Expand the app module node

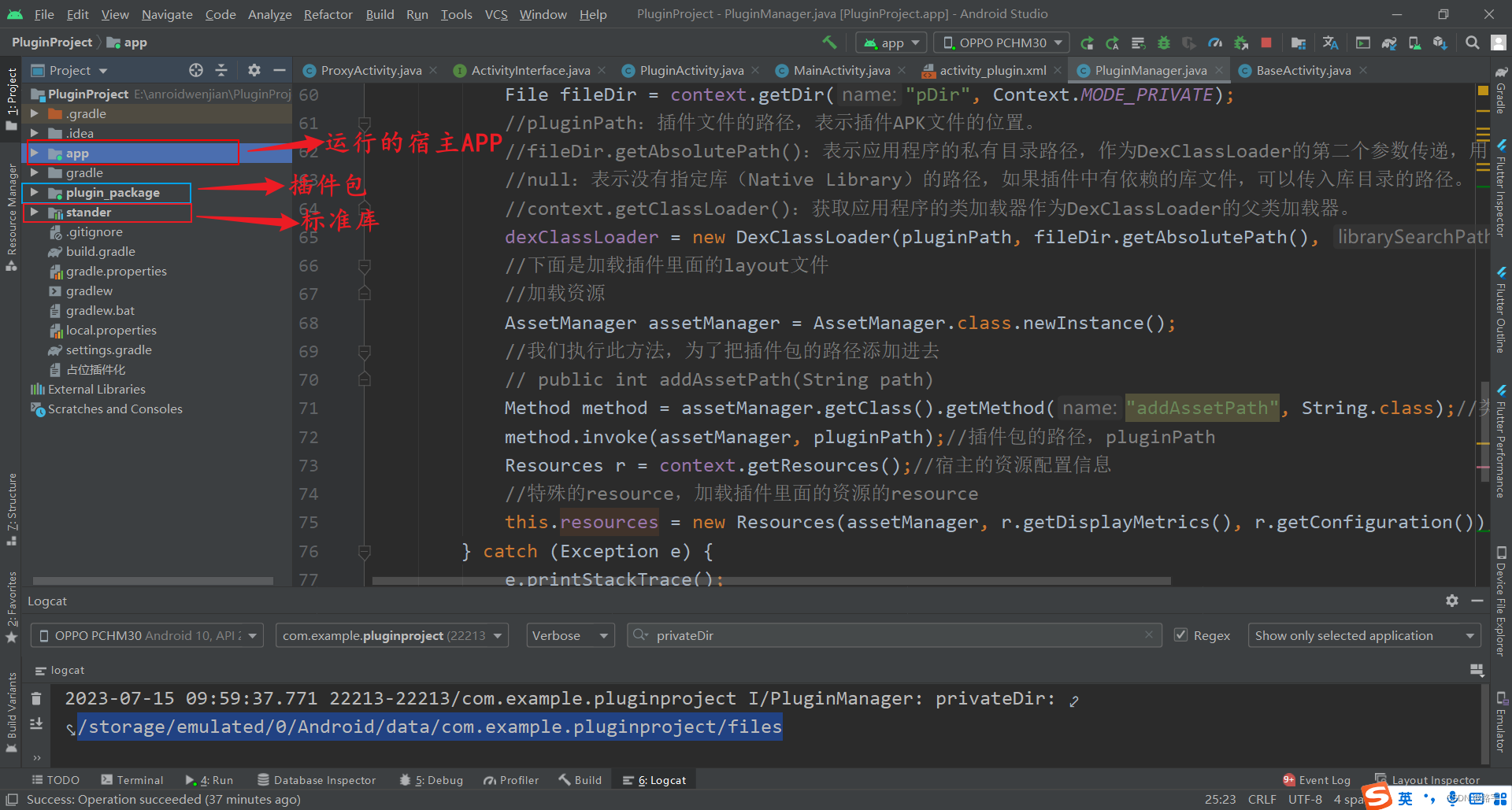(x=34, y=153)
